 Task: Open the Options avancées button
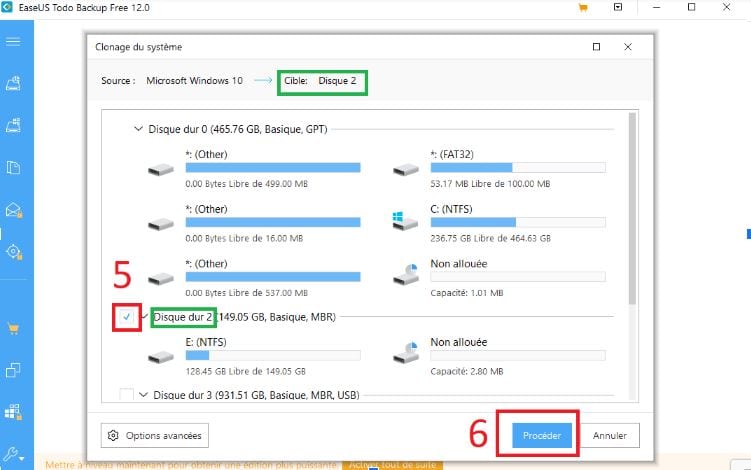[155, 436]
